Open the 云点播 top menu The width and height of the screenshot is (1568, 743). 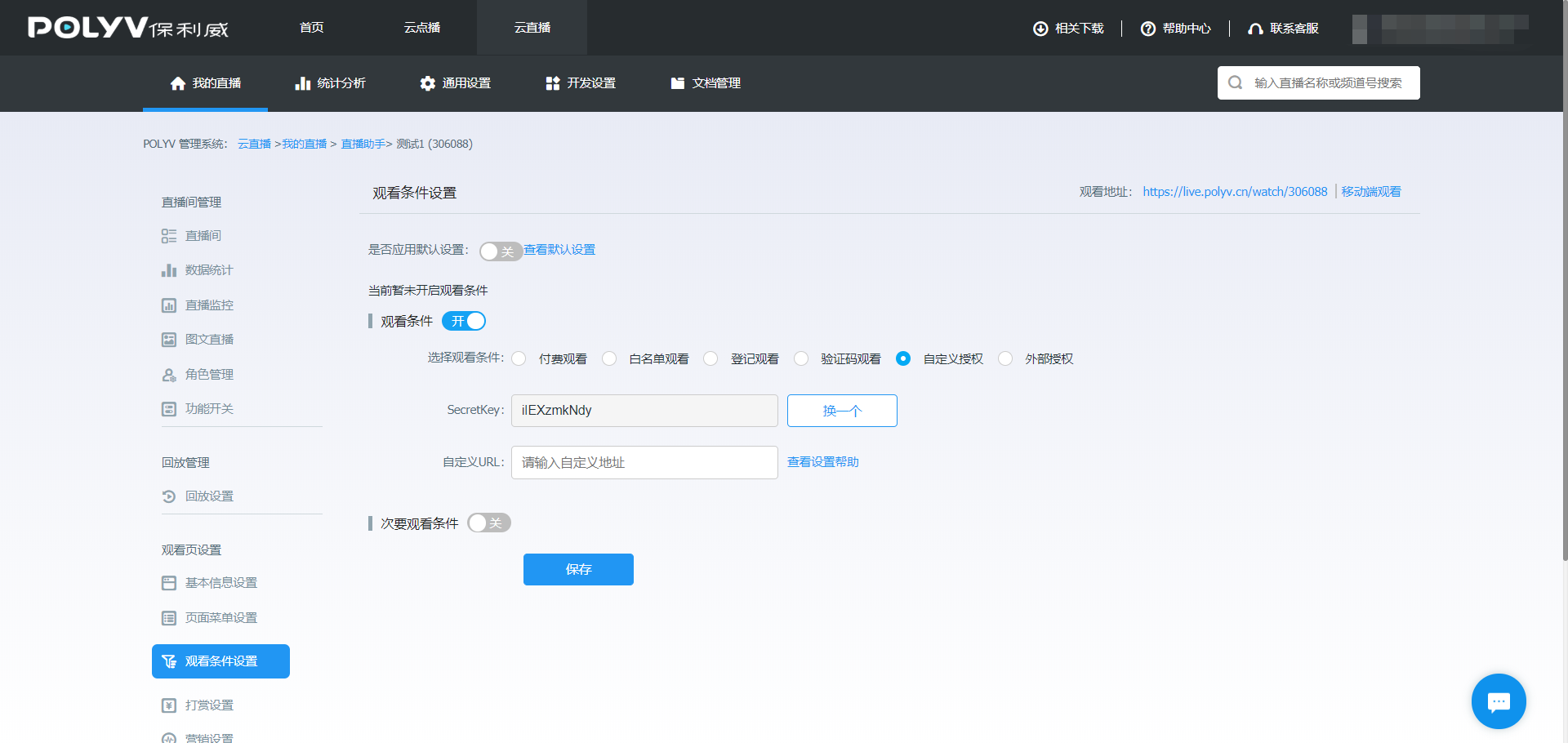pyautogui.click(x=421, y=28)
